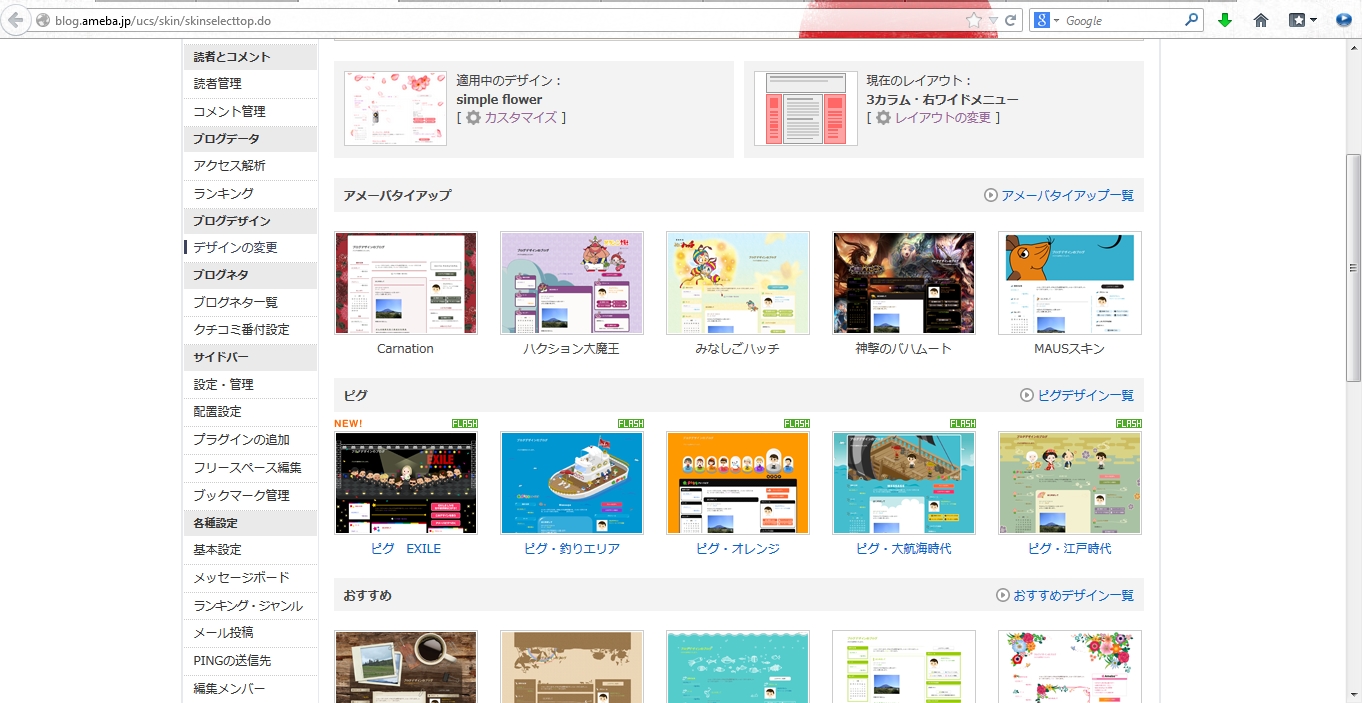Open the downloads green arrow icon
This screenshot has width=1362, height=703.
coord(1225,20)
